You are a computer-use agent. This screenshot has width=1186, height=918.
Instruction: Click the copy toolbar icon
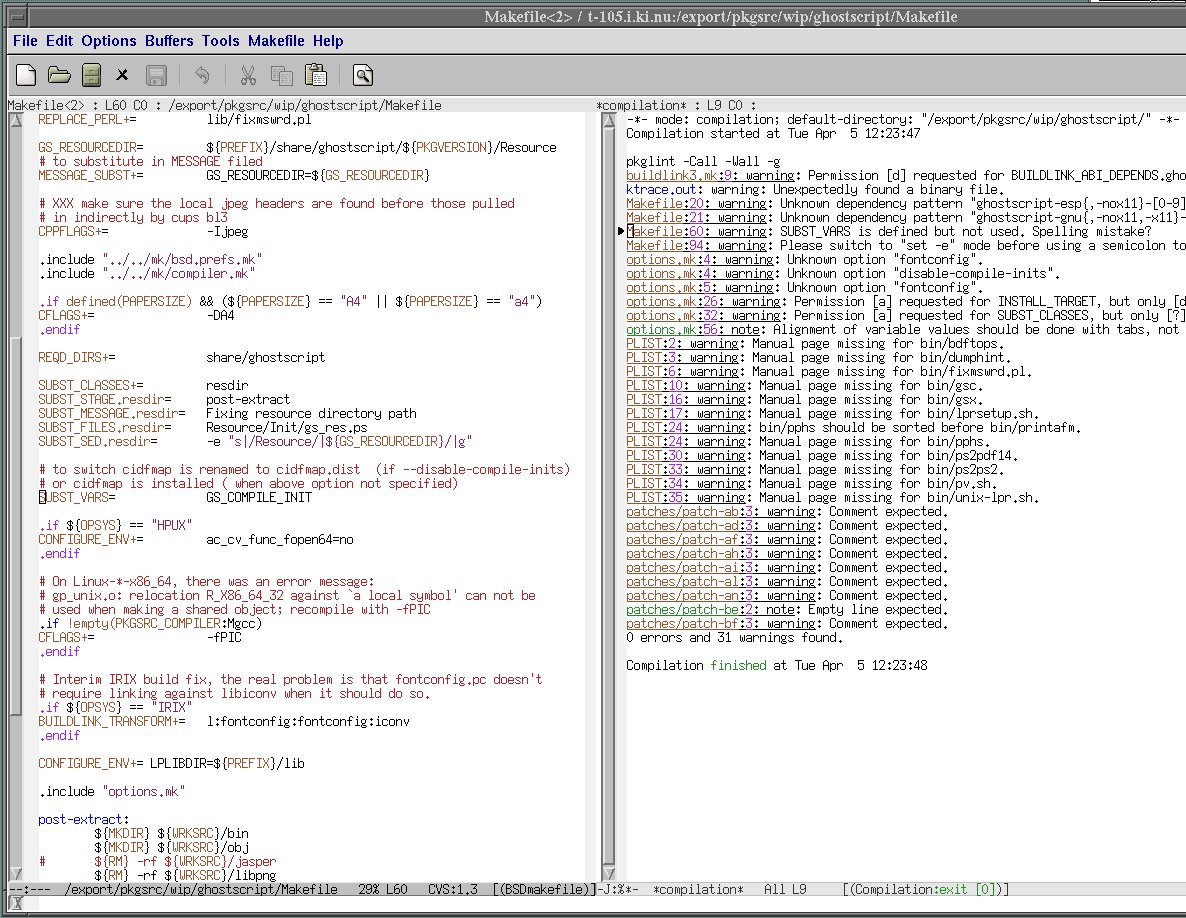coord(282,75)
